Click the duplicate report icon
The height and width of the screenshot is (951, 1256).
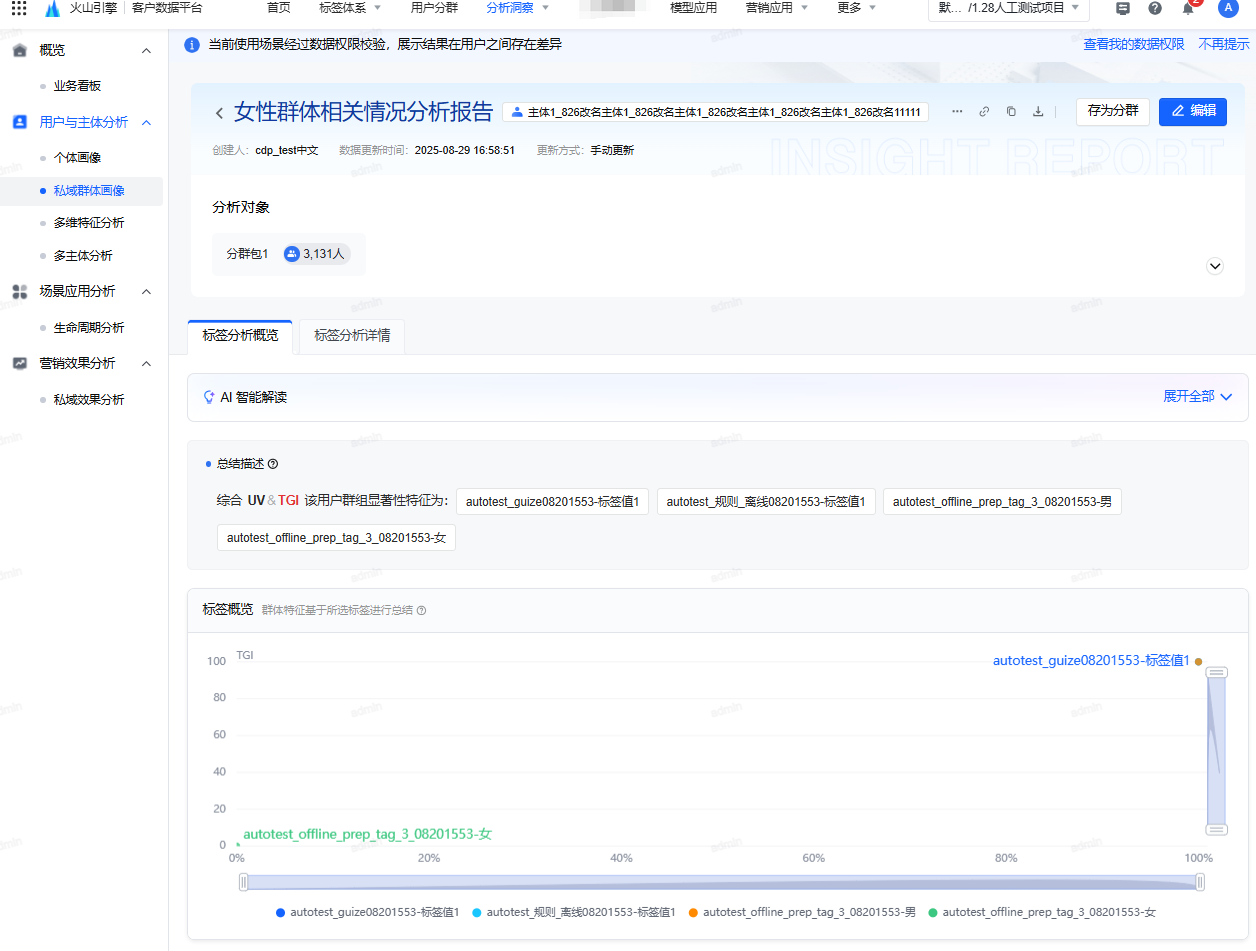pos(1011,112)
